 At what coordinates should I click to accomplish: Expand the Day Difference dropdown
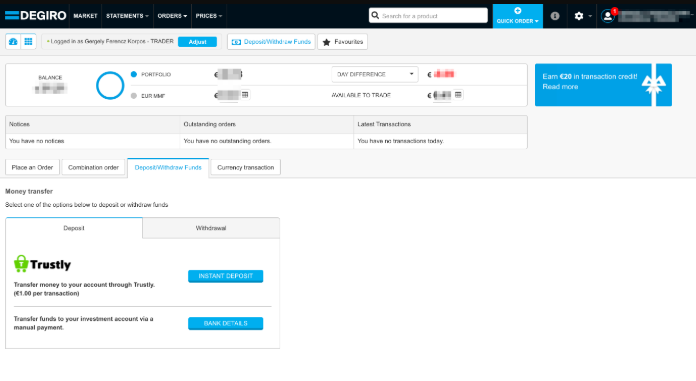pyautogui.click(x=375, y=74)
